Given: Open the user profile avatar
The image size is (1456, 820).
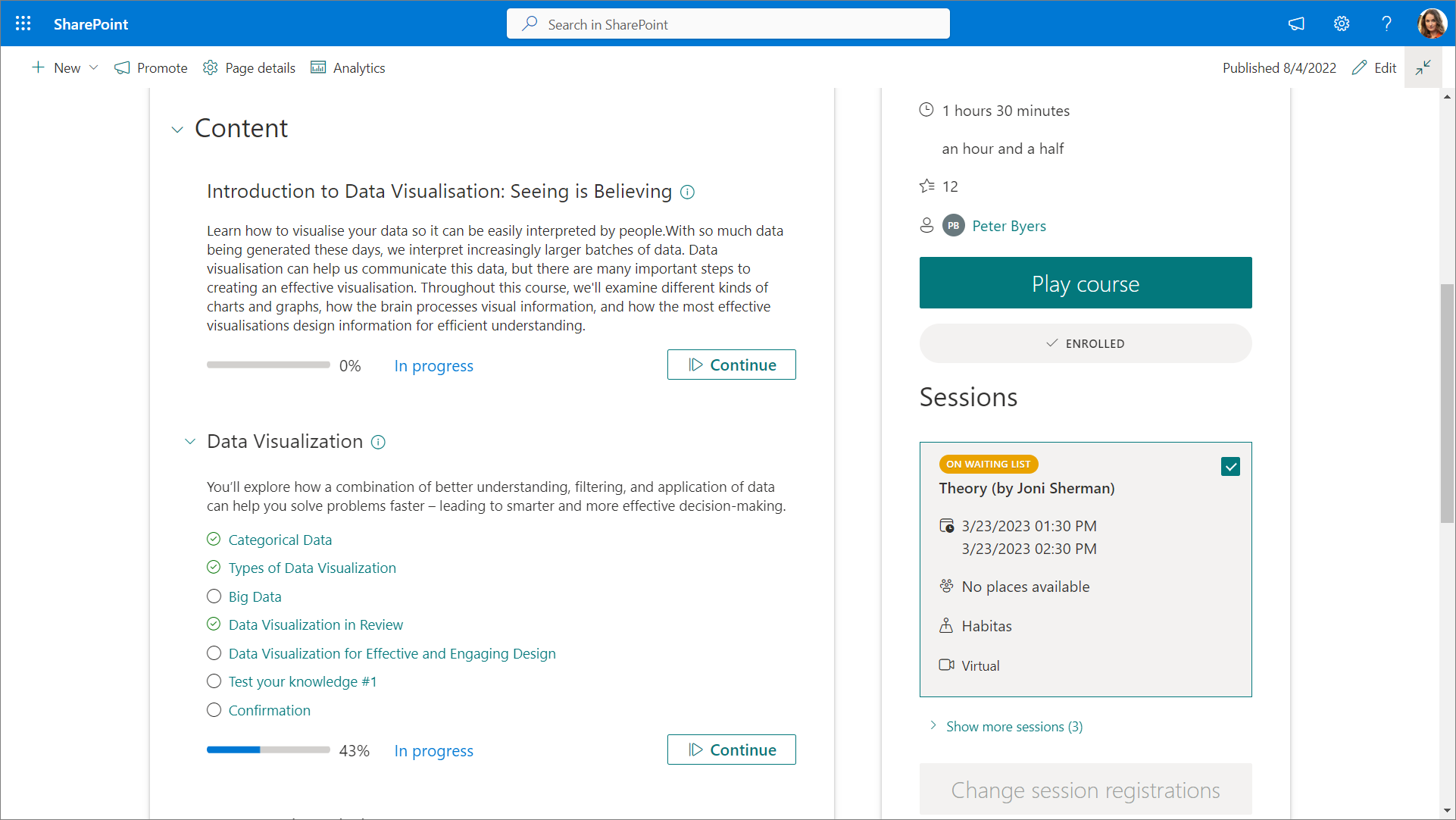Looking at the screenshot, I should click(1431, 23).
